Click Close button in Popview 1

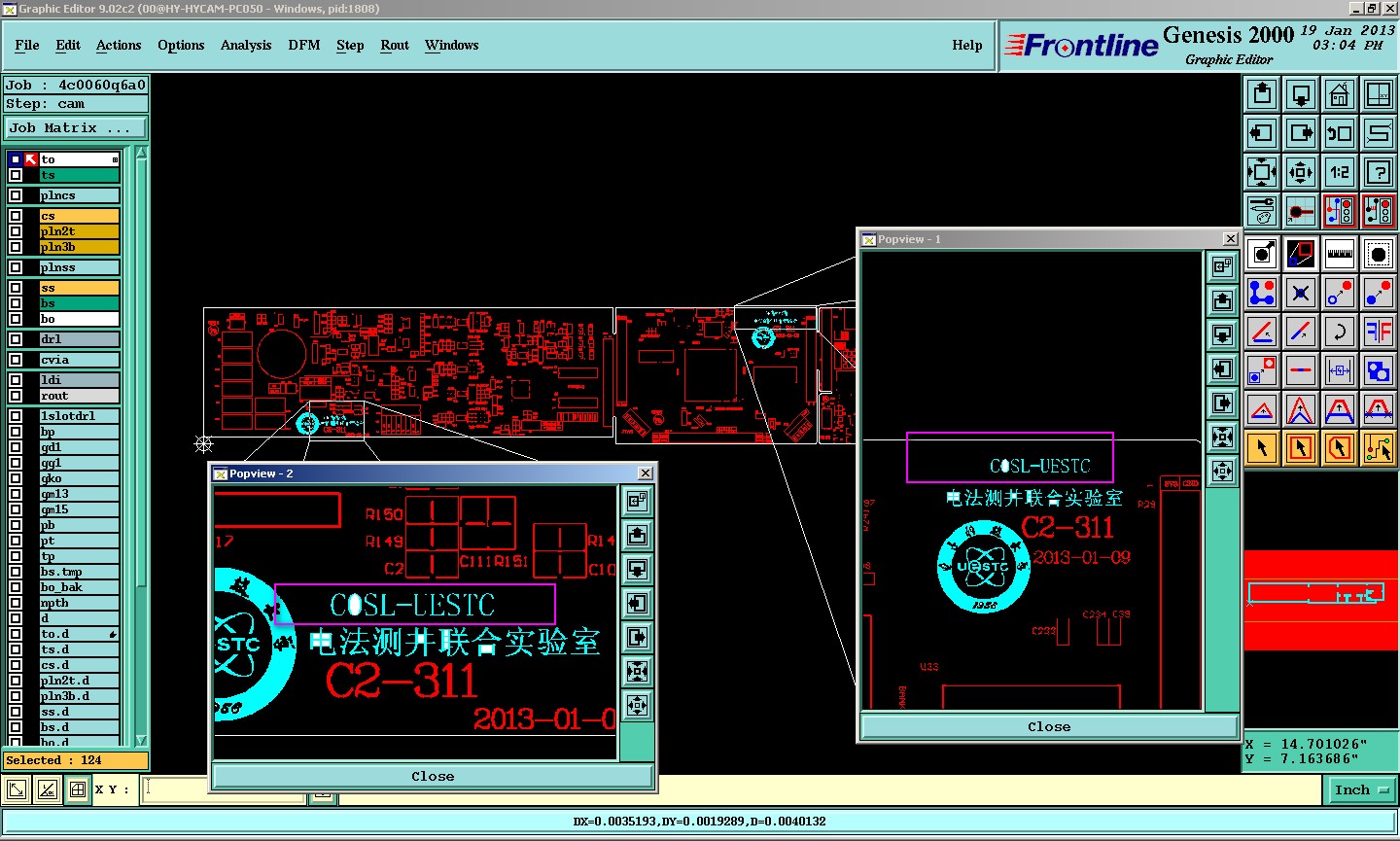(1049, 726)
